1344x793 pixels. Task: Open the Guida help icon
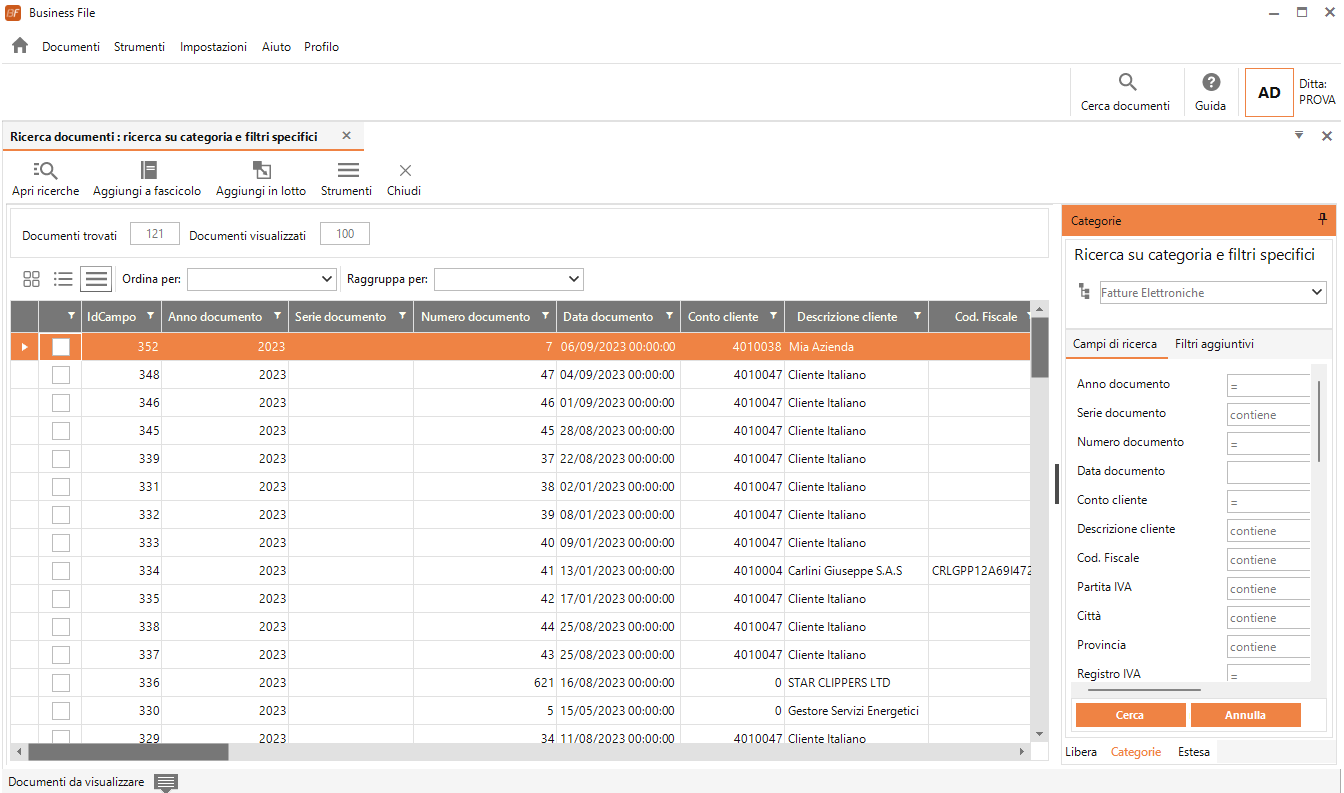[1211, 82]
